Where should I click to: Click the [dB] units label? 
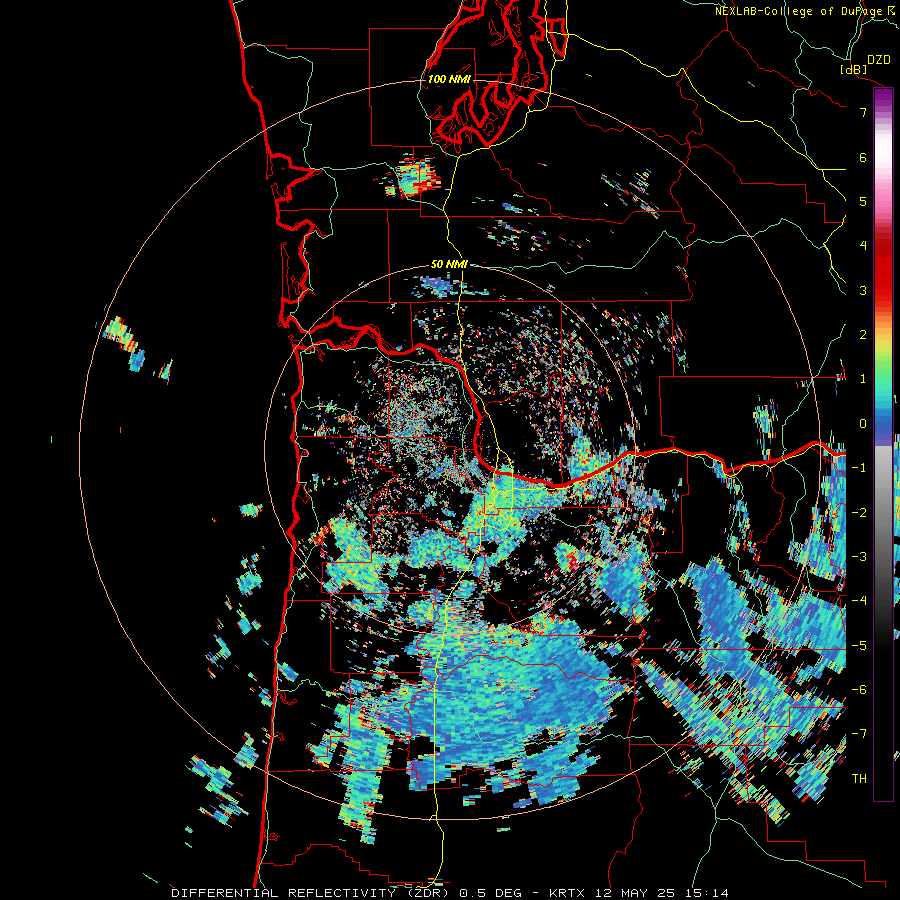click(853, 69)
